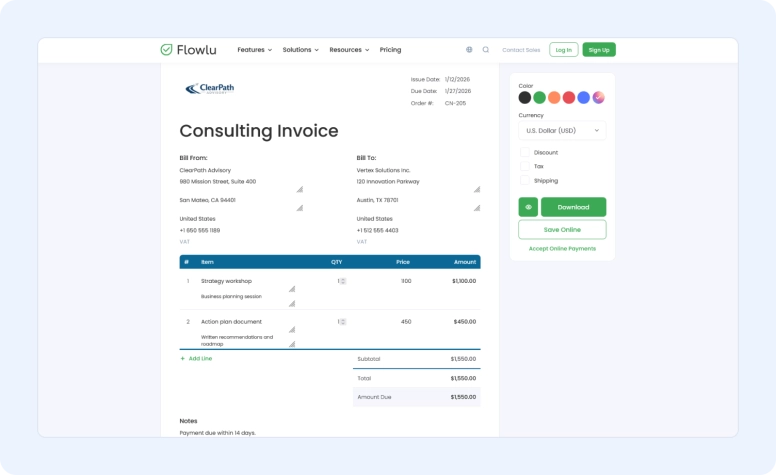The image size is (776, 475).
Task: Expand the Features menu
Action: (x=254, y=49)
